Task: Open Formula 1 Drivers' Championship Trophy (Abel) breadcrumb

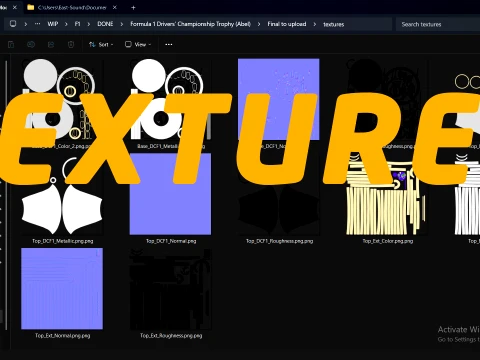Action: coord(190,24)
